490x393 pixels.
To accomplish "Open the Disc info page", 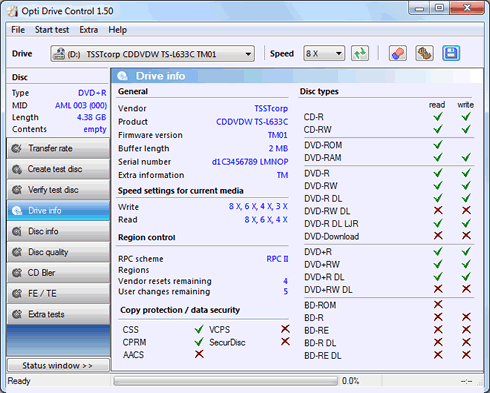I will 58,231.
